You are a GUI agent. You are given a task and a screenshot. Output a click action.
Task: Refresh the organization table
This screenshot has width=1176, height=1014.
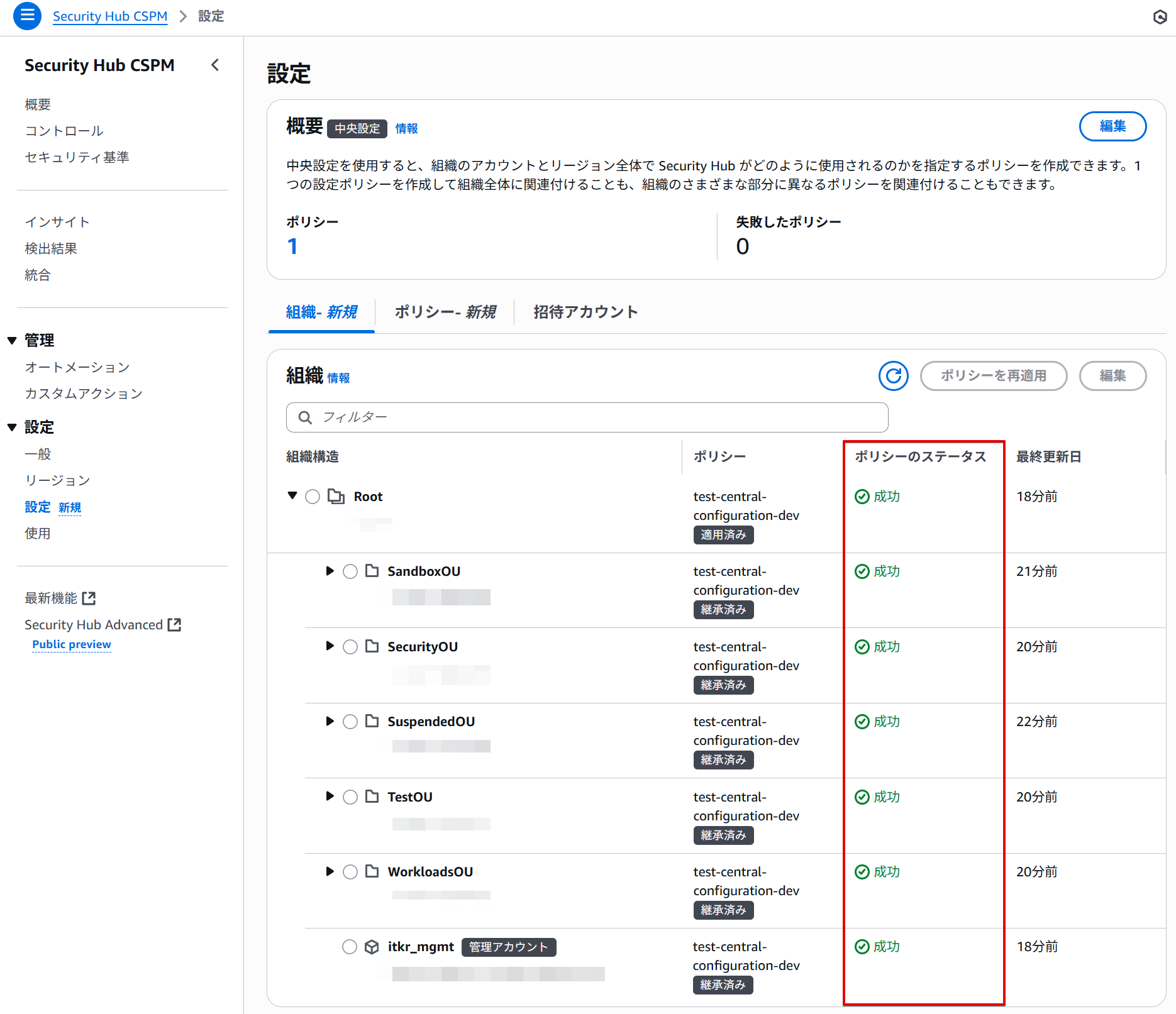click(x=893, y=376)
